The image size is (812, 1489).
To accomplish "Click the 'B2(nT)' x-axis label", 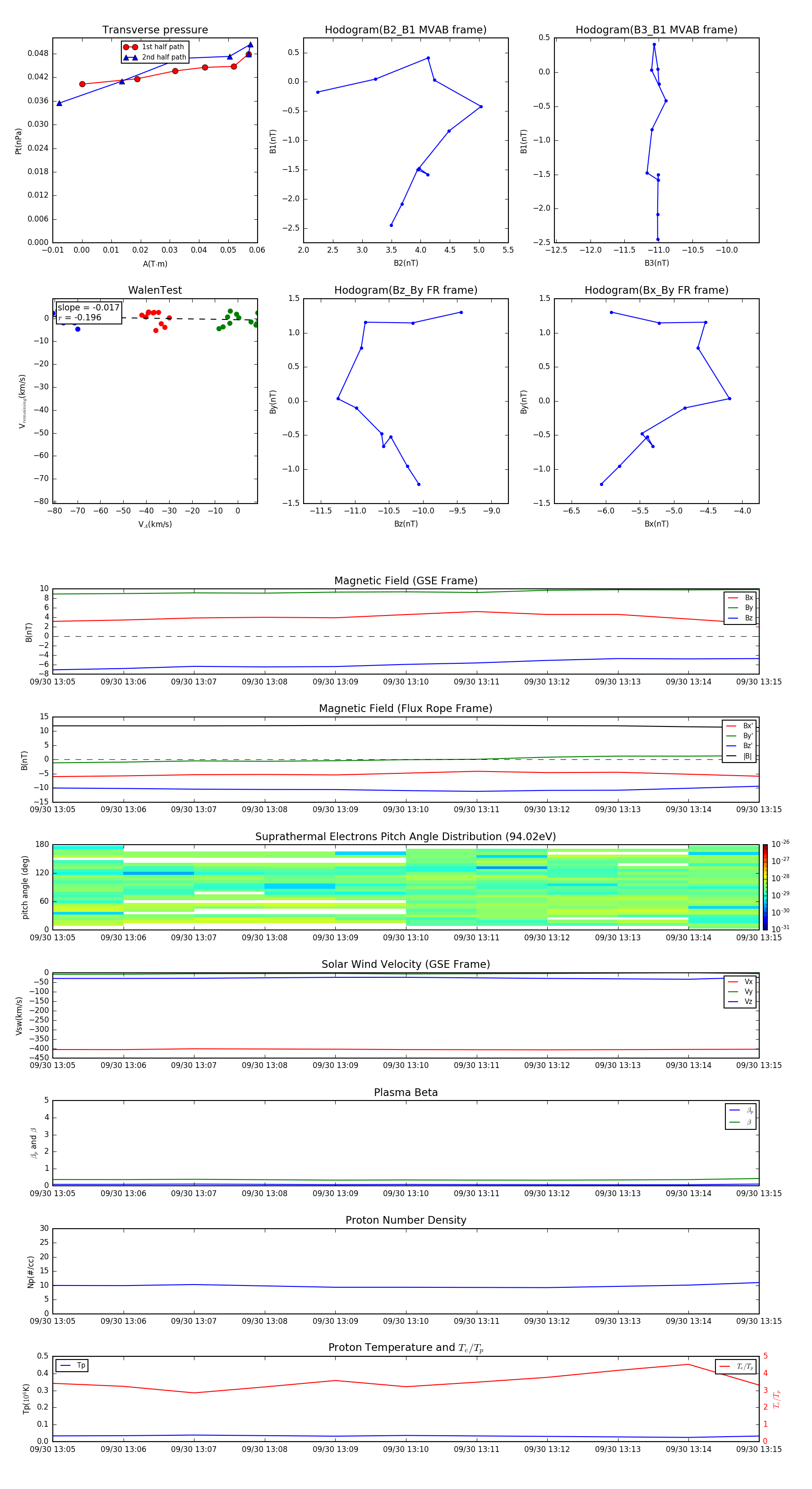I will coord(406,263).
